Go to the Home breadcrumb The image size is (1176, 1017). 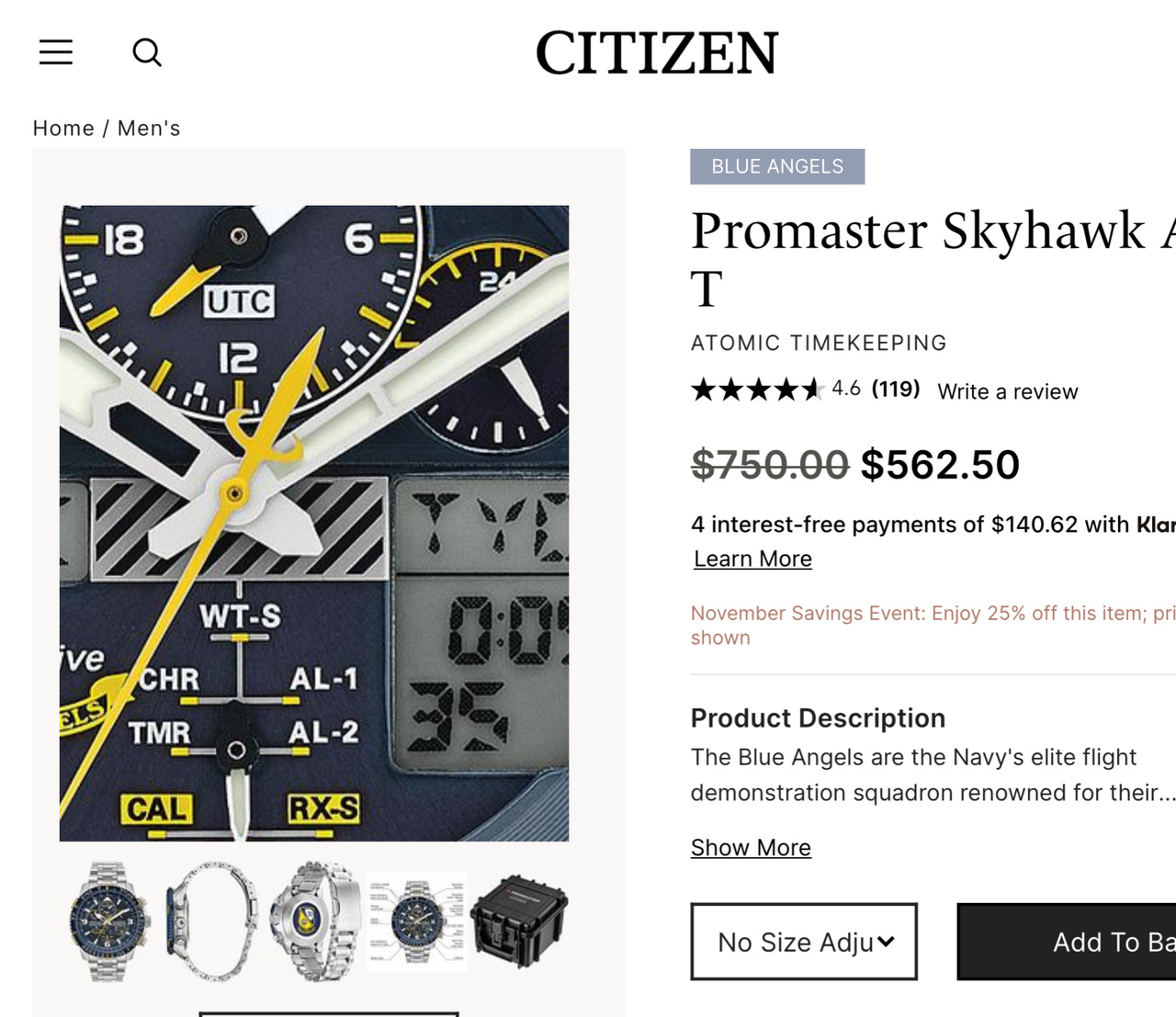coord(63,128)
